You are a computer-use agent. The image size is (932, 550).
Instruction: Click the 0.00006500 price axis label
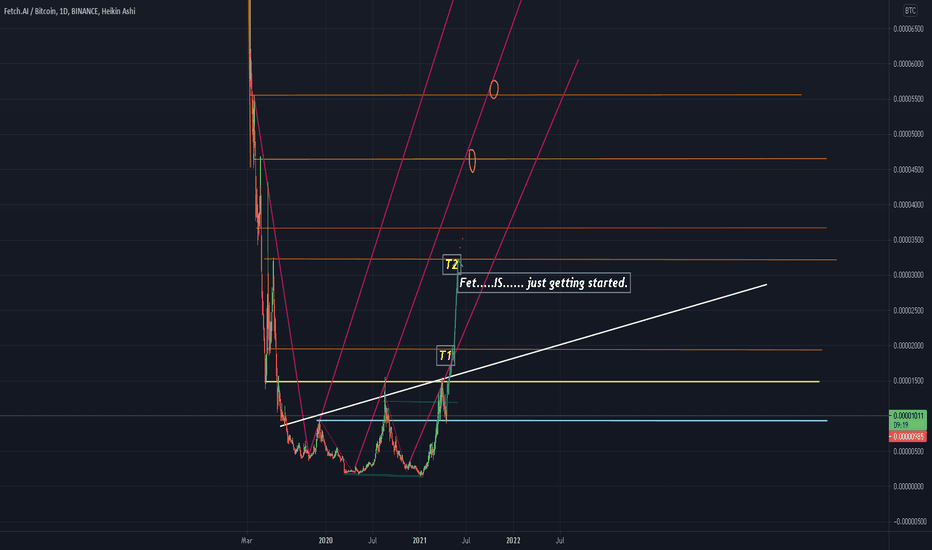pyautogui.click(x=909, y=29)
